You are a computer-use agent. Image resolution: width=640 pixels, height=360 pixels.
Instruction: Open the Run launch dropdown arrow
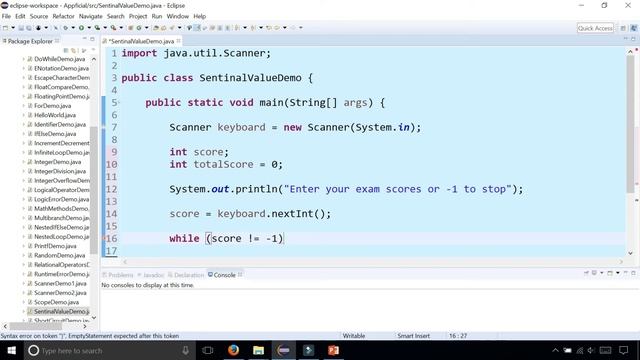(x=89, y=28)
